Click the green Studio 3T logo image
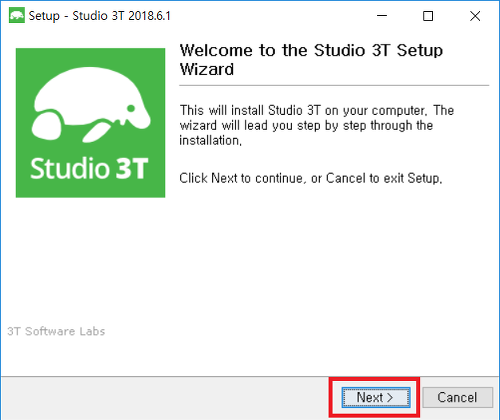This screenshot has width=500, height=420. pos(90,123)
